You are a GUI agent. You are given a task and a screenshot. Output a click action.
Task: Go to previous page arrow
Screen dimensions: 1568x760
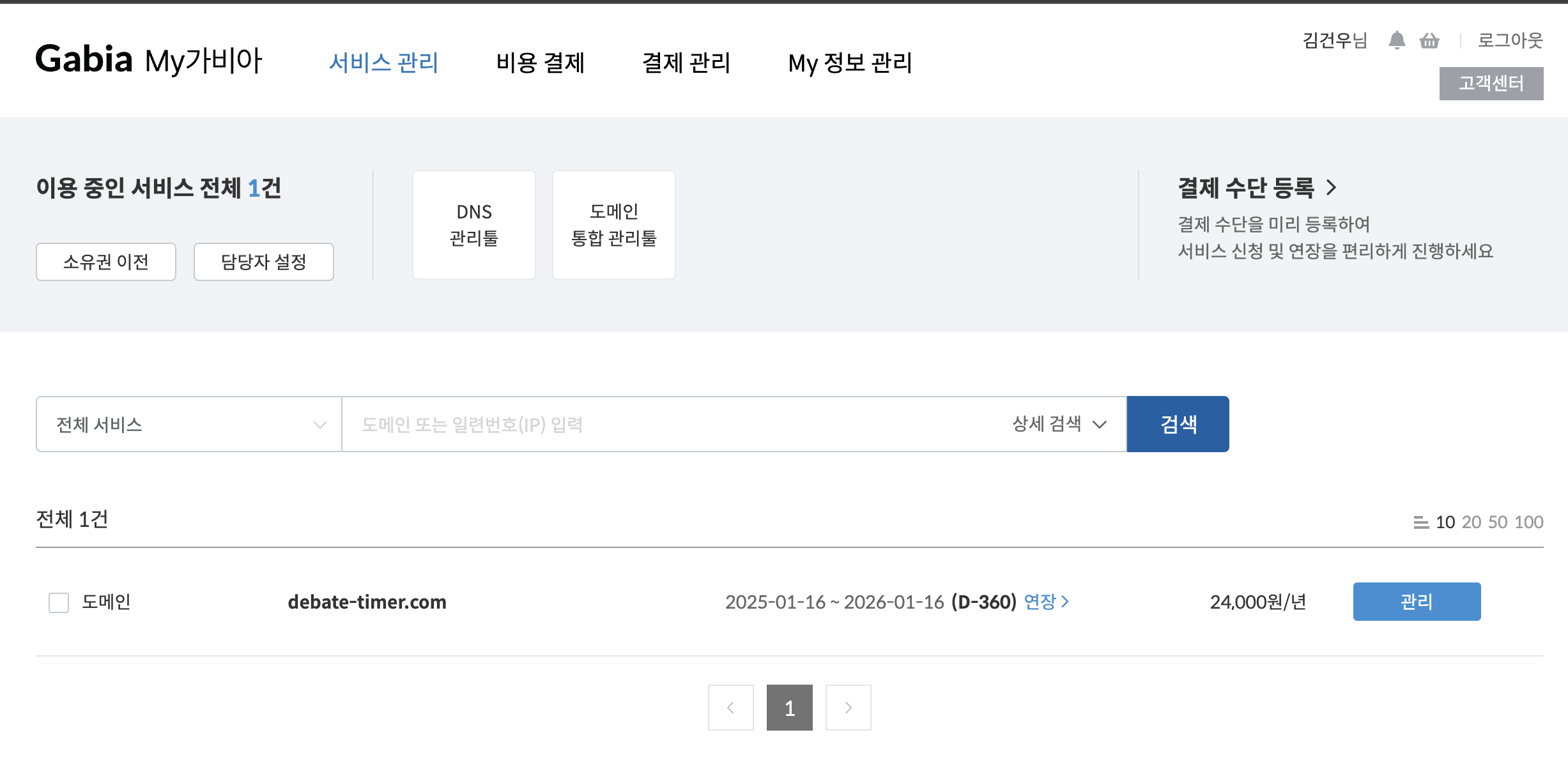point(730,708)
